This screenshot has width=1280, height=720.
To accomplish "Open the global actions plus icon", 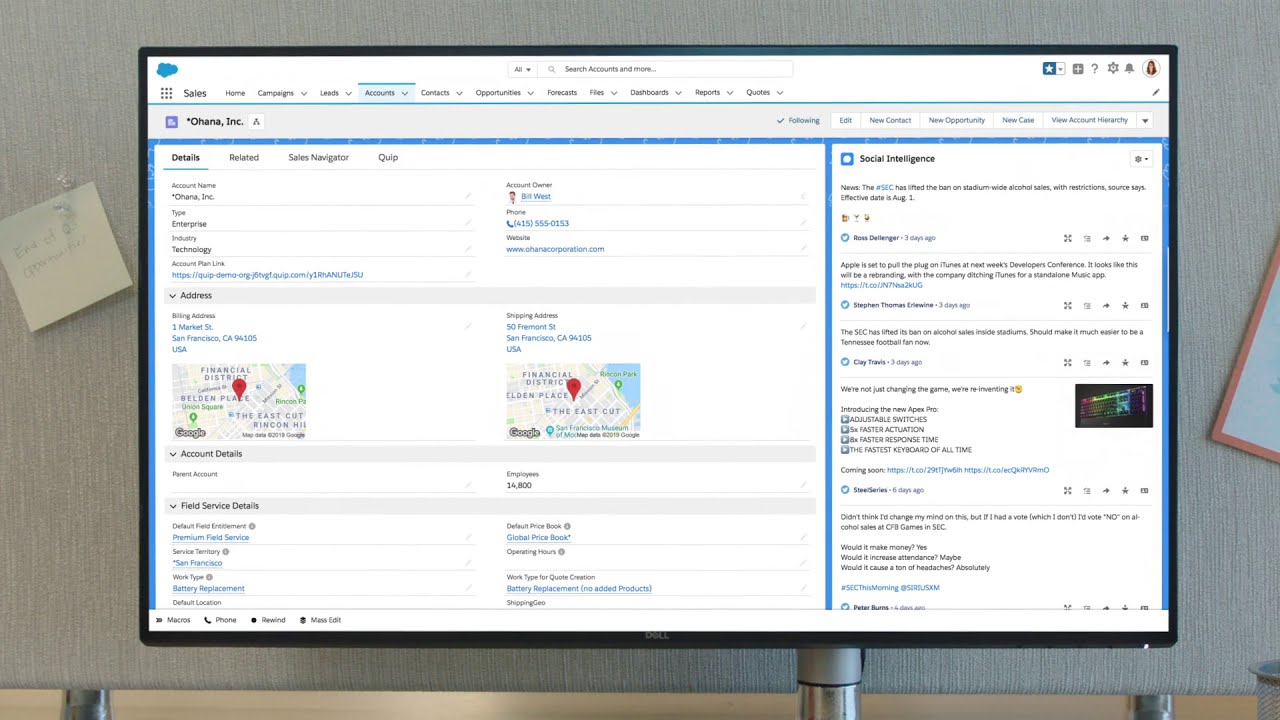I will 1078,69.
